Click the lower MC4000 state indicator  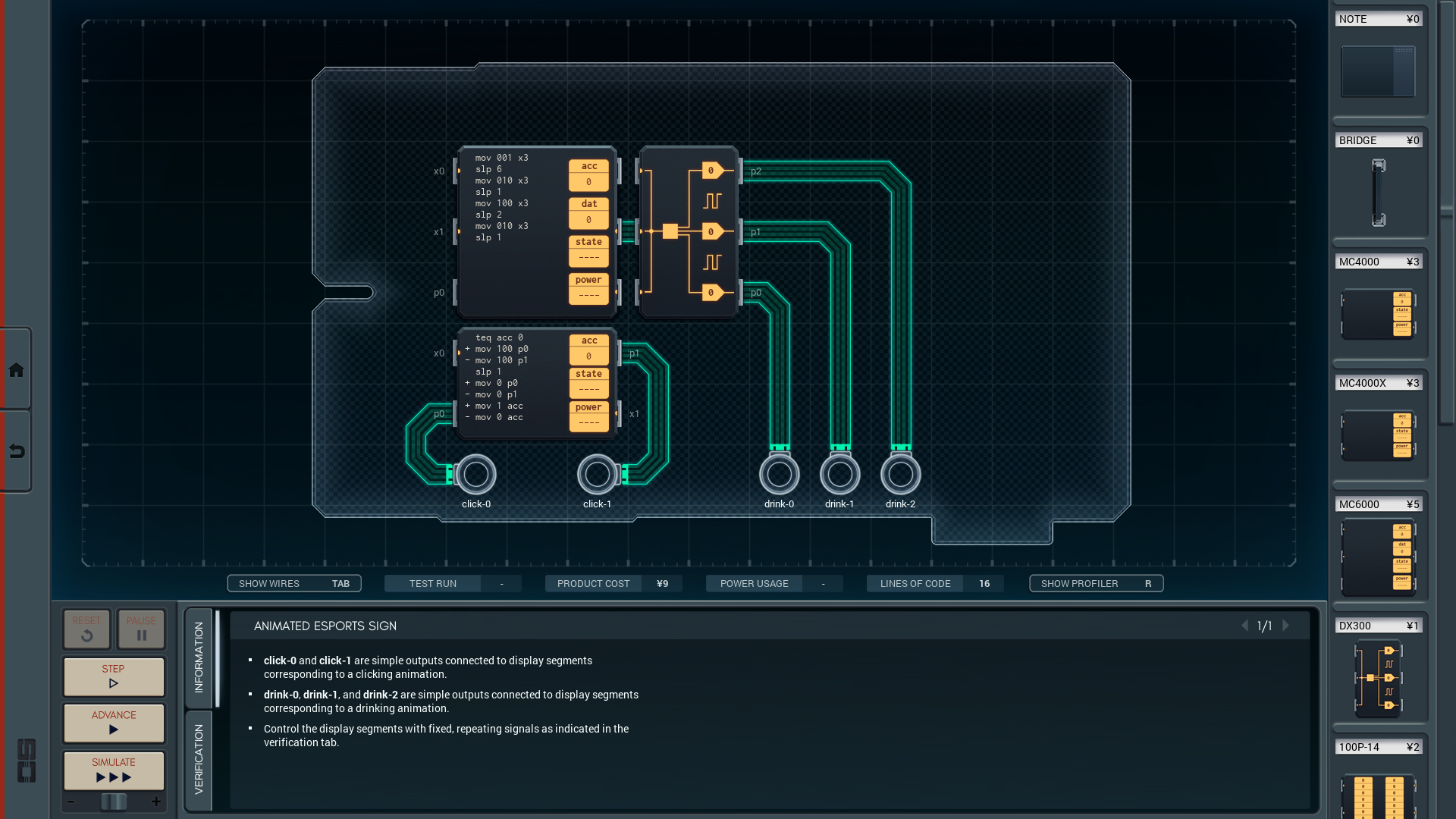point(589,382)
